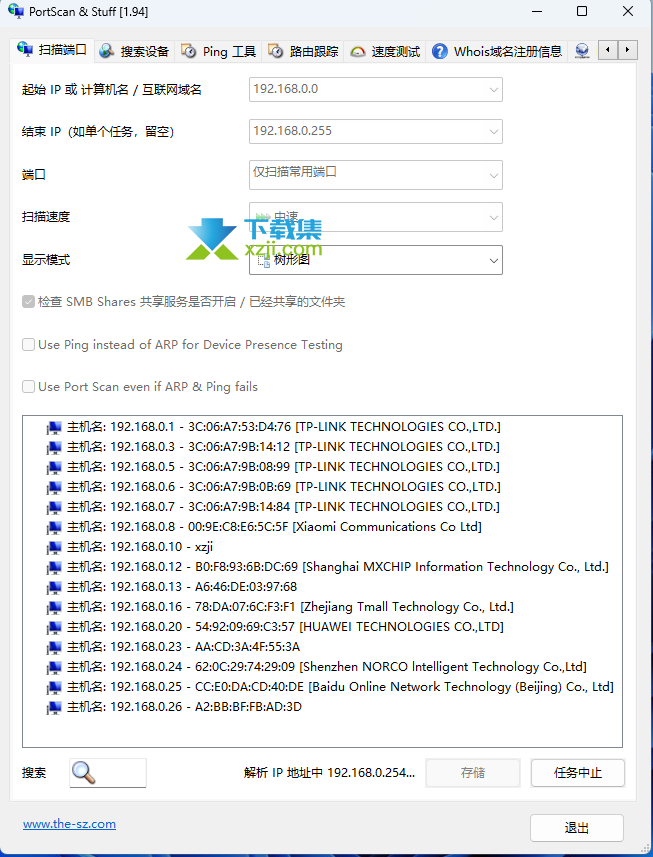This screenshot has width=653, height=857.
Task: Switch to the 扫描端口 tab
Action: tap(52, 50)
